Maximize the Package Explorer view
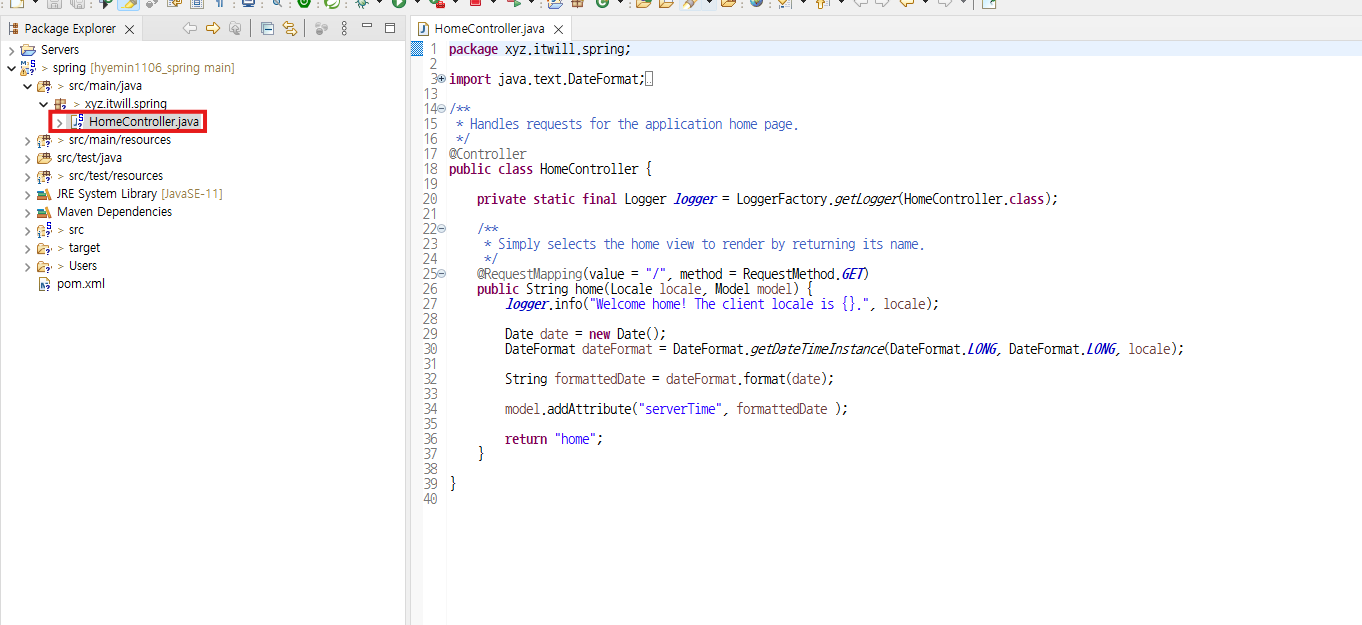 point(390,27)
